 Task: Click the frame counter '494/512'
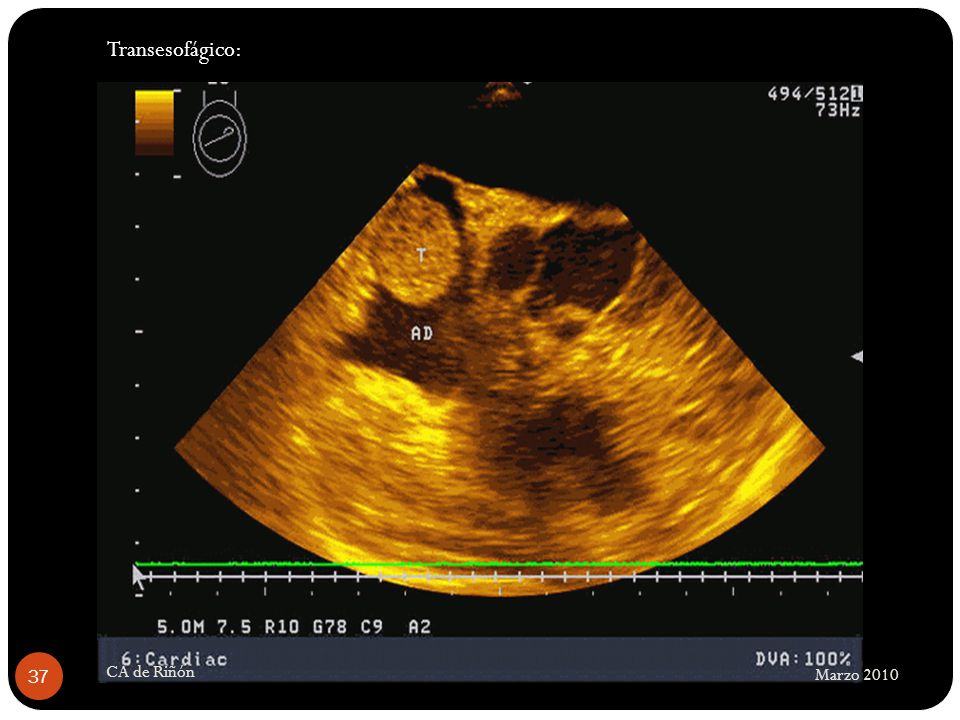(809, 94)
